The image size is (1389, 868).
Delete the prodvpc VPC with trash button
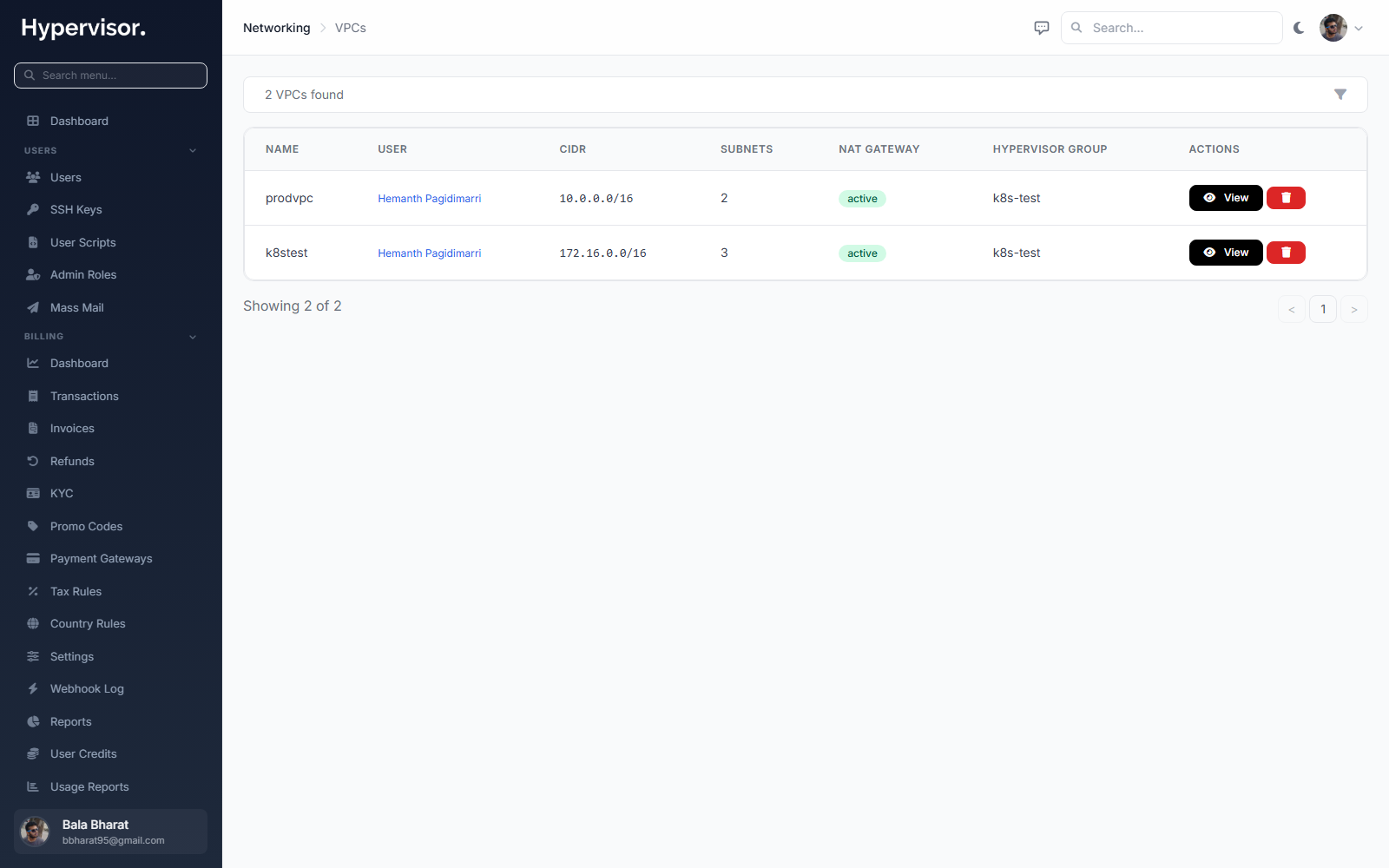point(1286,198)
